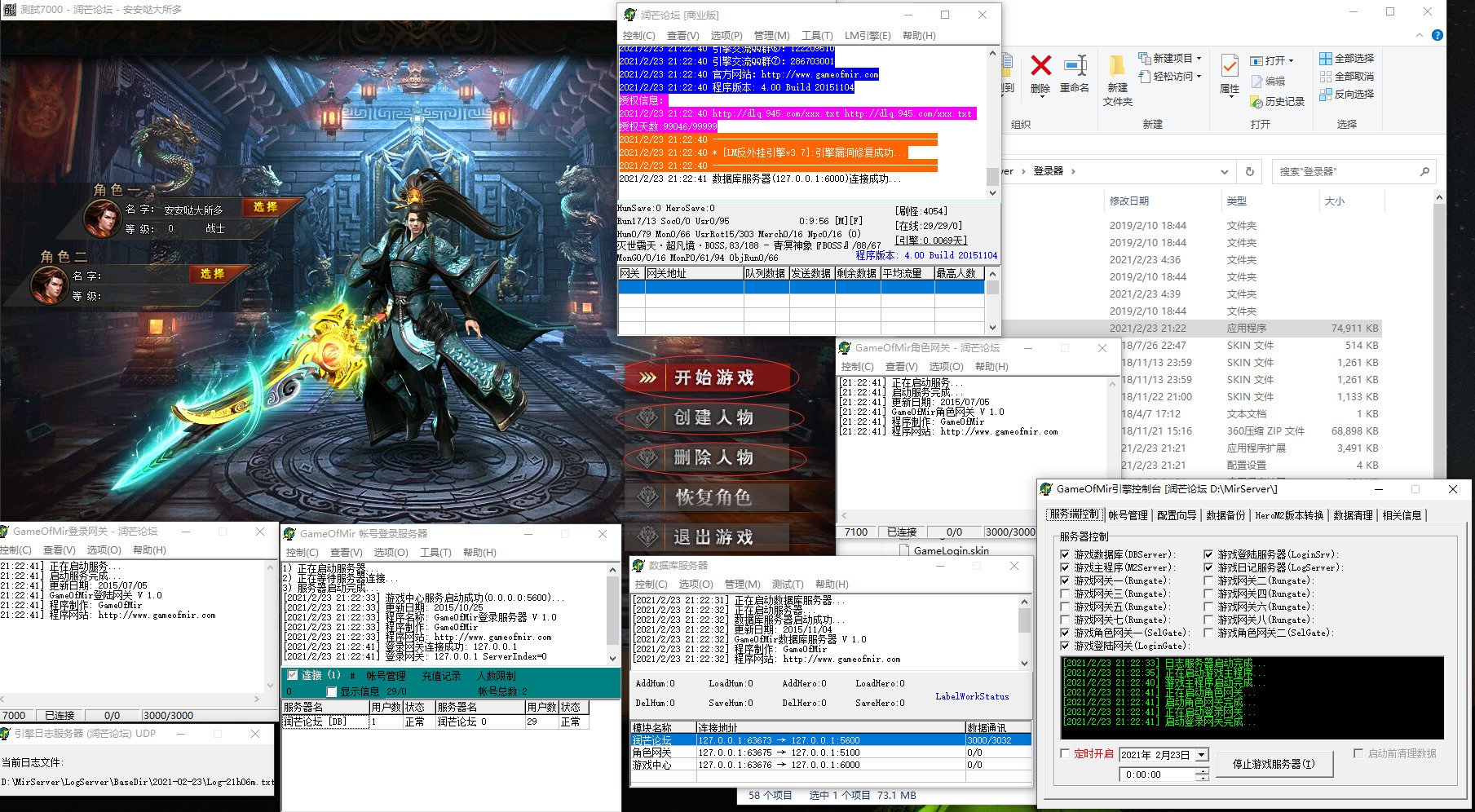Click Select All icon in Explorer ribbon
This screenshot has width=1475, height=812.
1326,58
